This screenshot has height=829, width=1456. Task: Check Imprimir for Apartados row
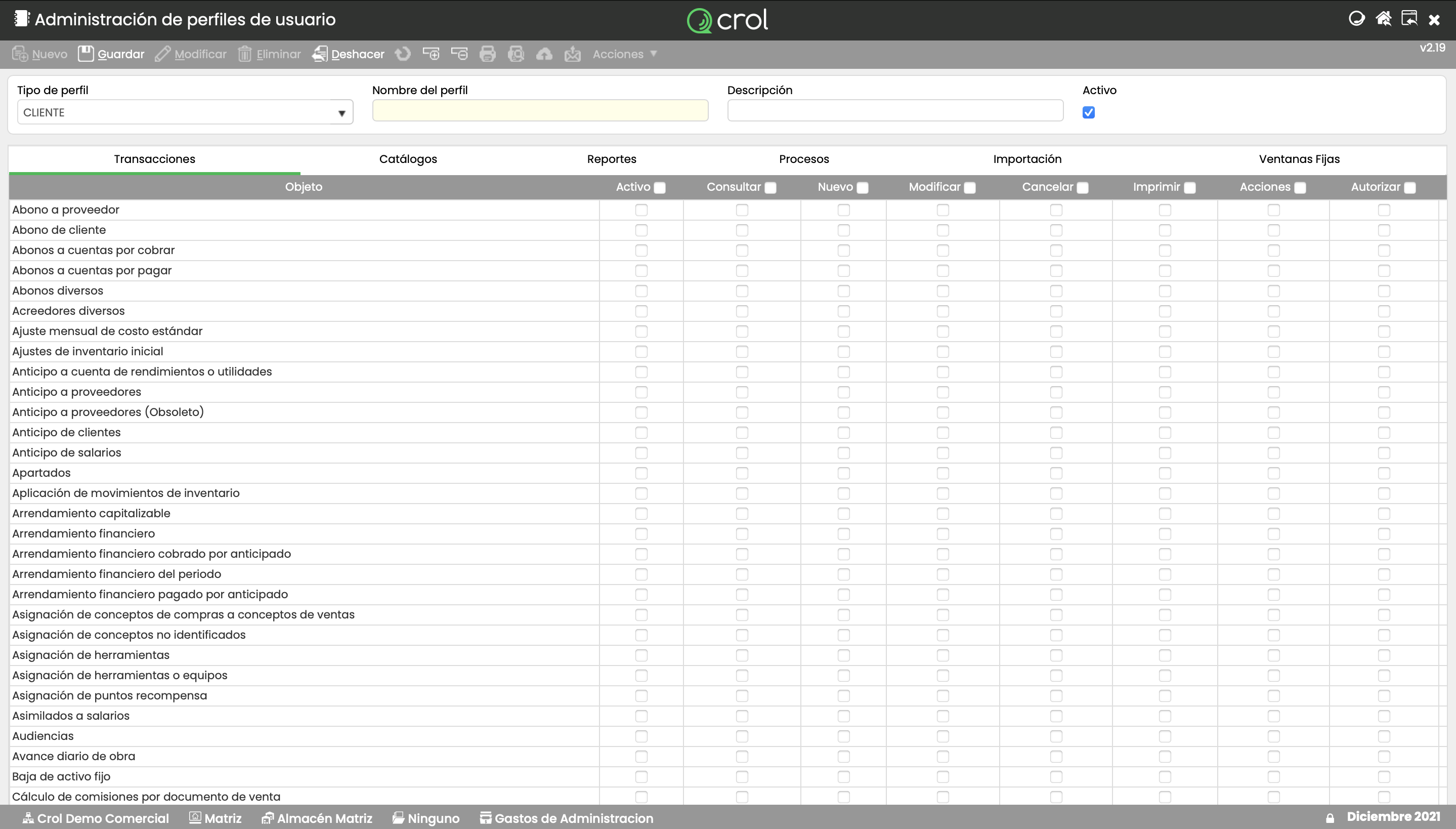tap(1165, 473)
